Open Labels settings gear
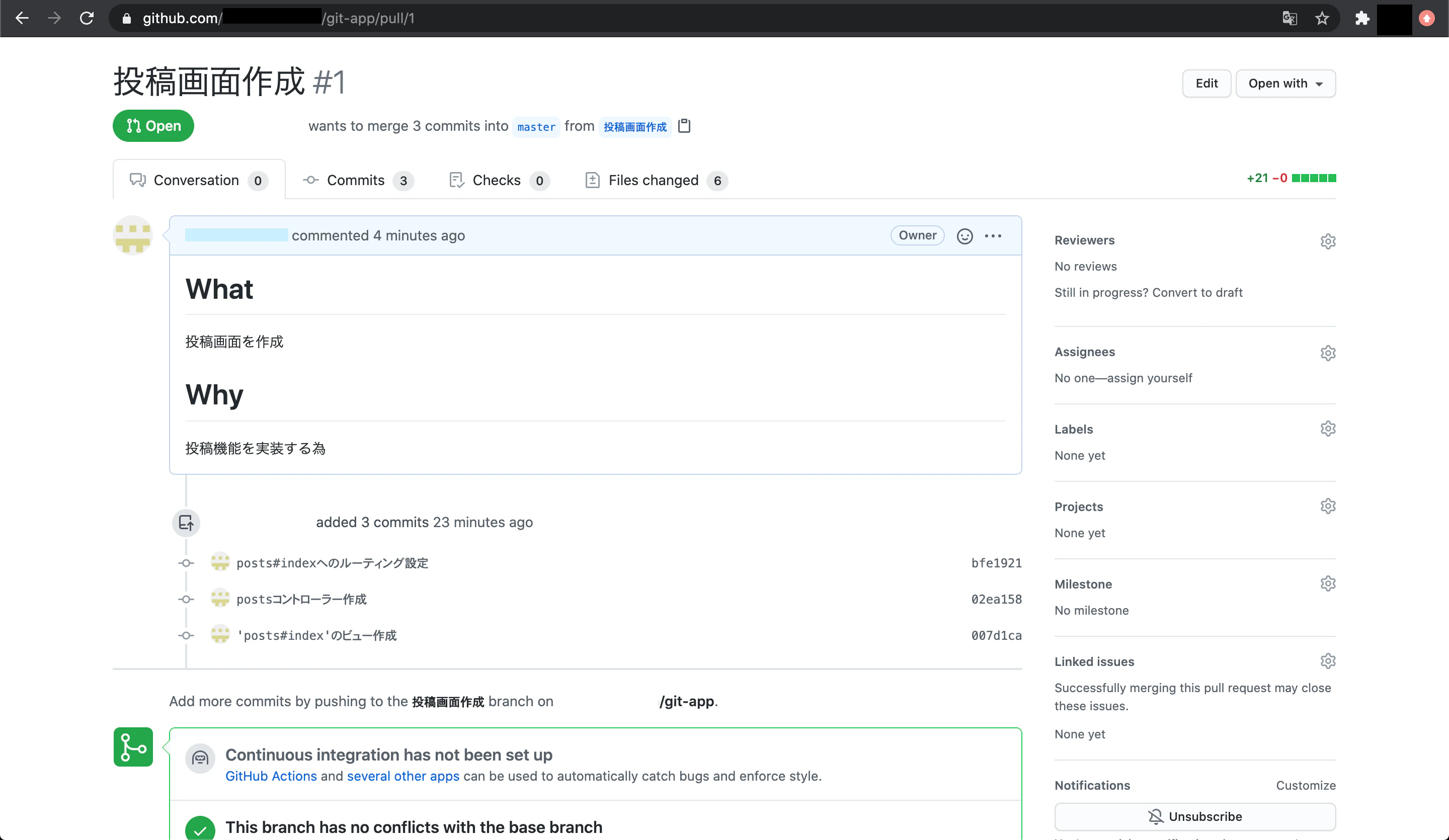 click(1327, 429)
